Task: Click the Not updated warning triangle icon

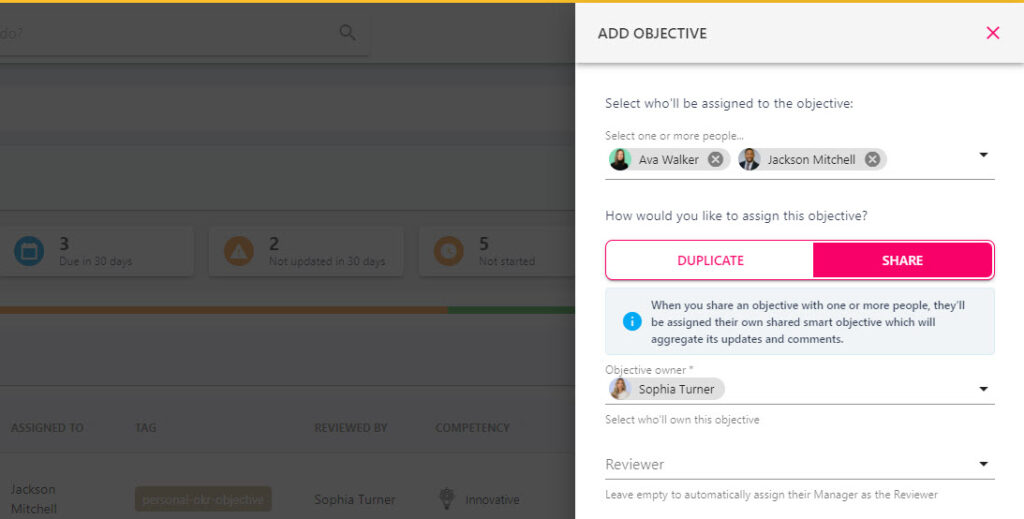Action: pyautogui.click(x=239, y=251)
